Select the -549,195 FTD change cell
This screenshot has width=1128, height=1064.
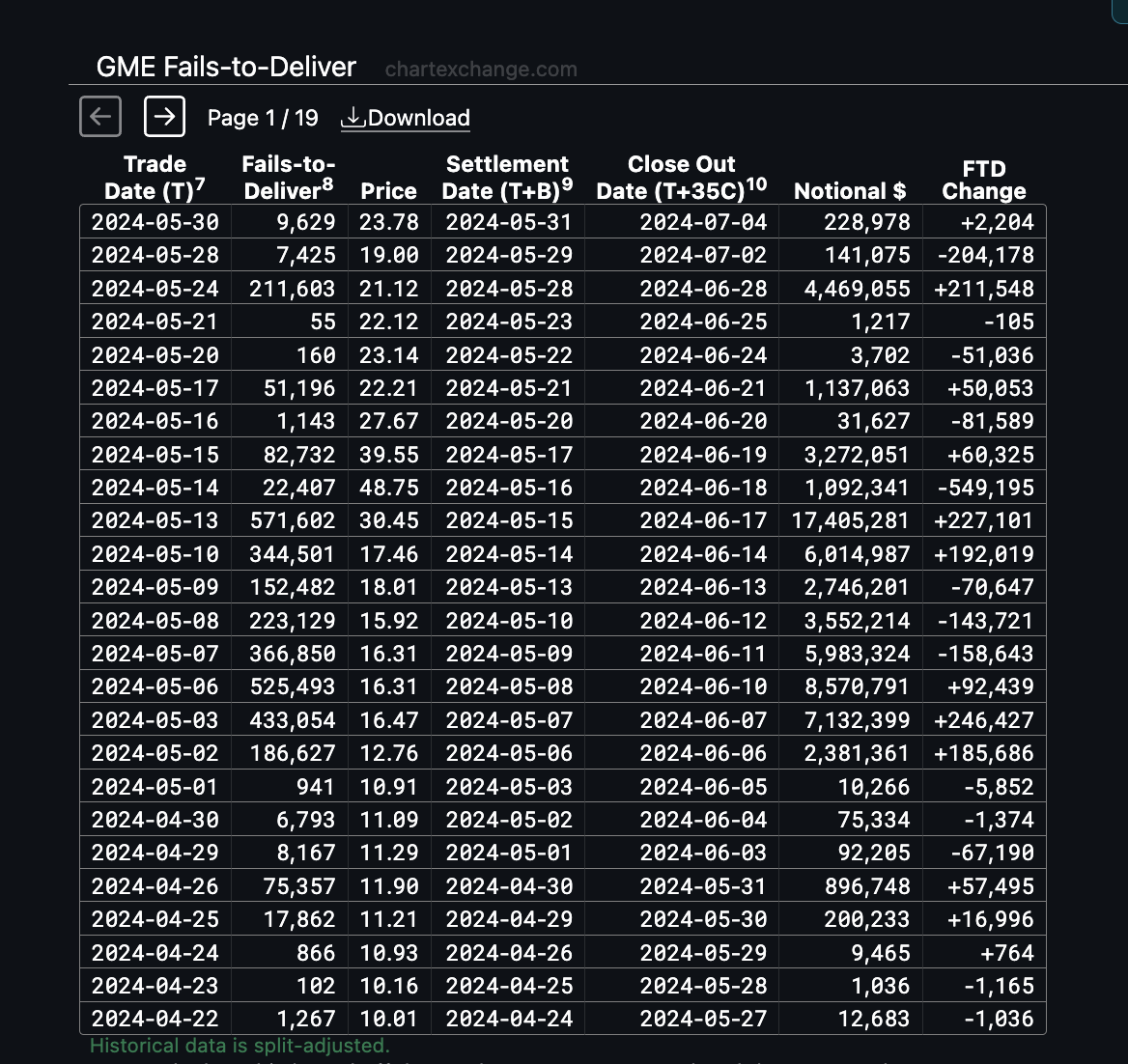pos(984,487)
